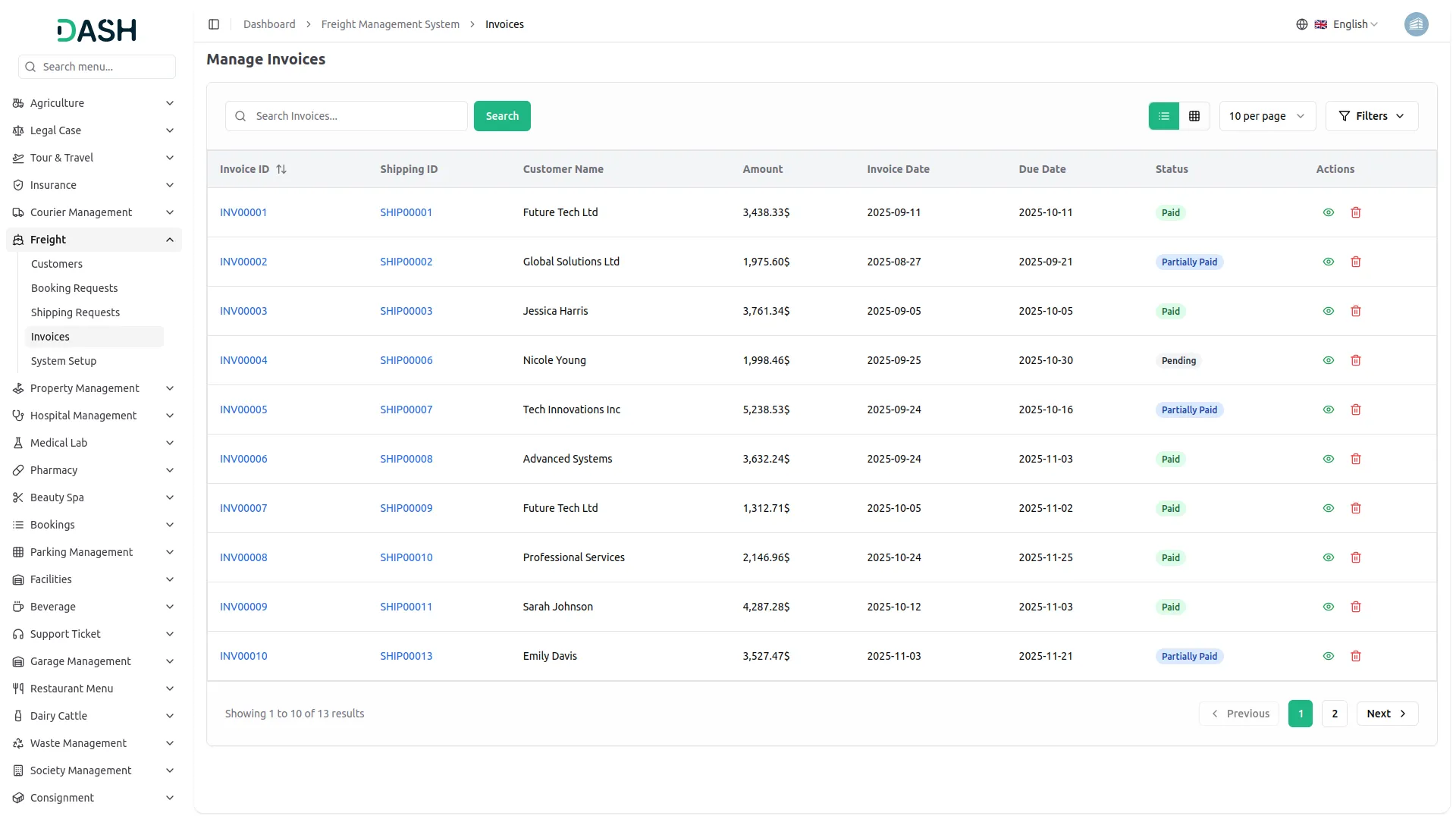
Task: Open the eye preview for Tech Innovations Inc invoice
Action: click(1328, 409)
